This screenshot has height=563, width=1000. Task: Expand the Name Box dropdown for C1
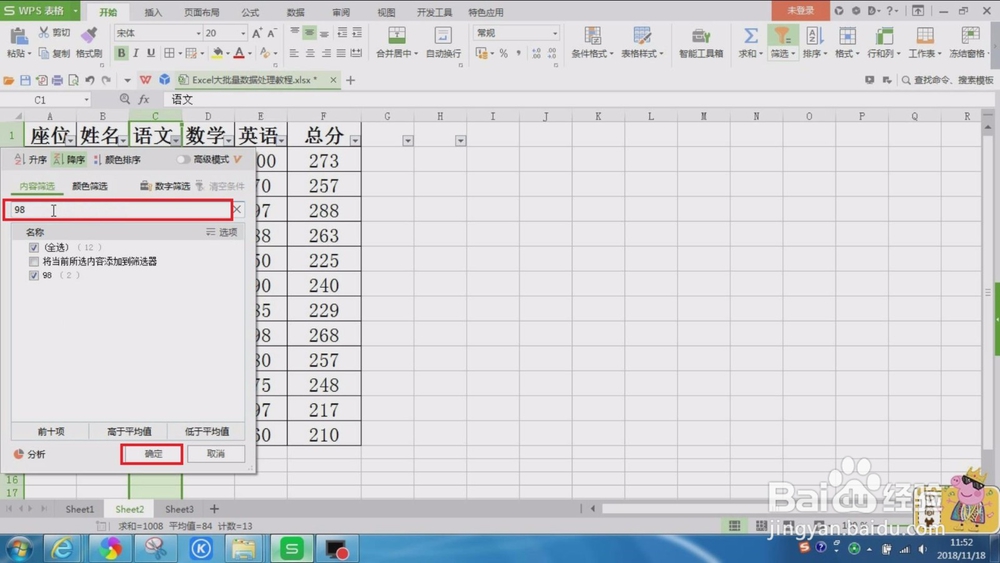click(86, 100)
